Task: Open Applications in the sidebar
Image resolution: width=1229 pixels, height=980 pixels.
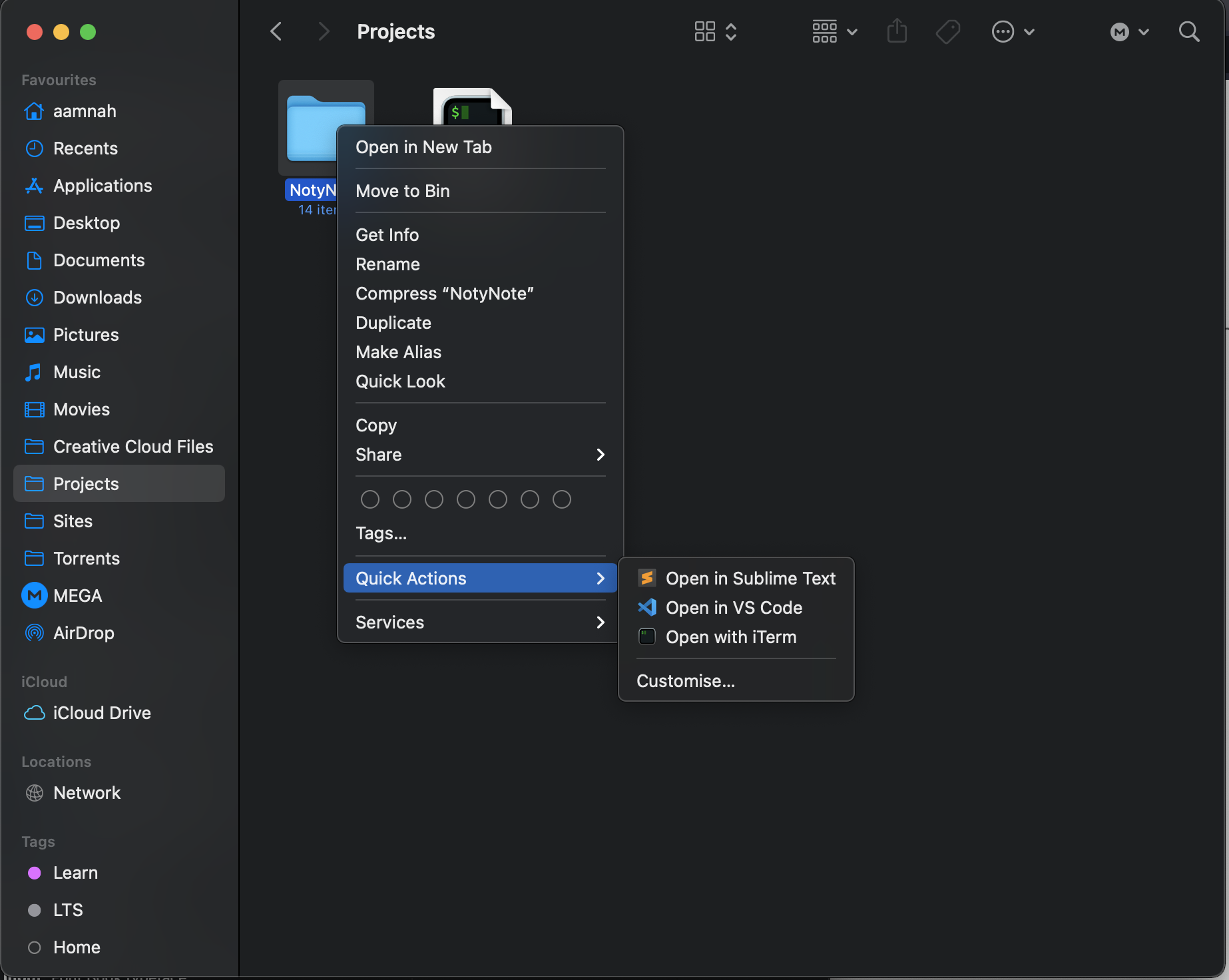Action: (x=120, y=186)
